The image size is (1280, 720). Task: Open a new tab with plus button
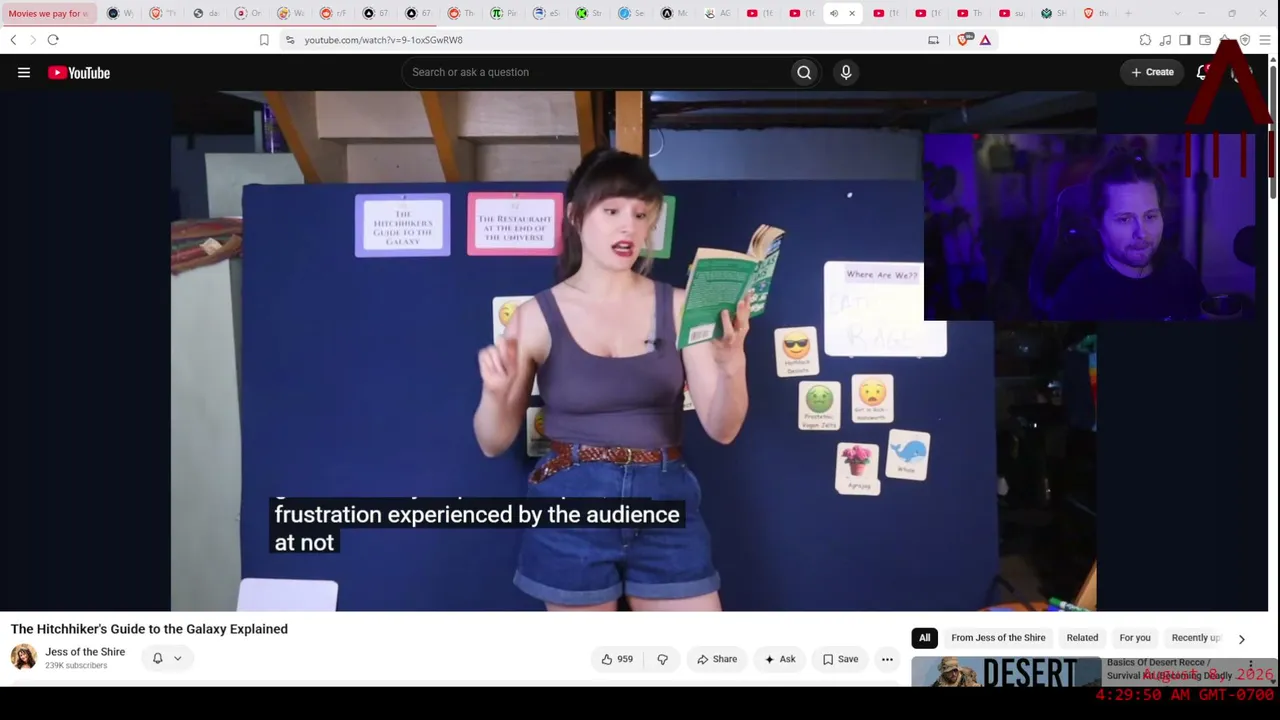[x=1128, y=13]
